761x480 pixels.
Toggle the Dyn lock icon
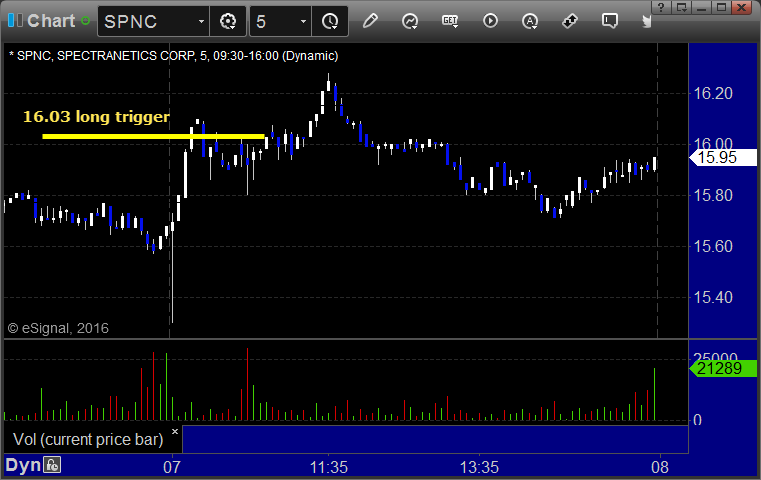[x=52, y=465]
